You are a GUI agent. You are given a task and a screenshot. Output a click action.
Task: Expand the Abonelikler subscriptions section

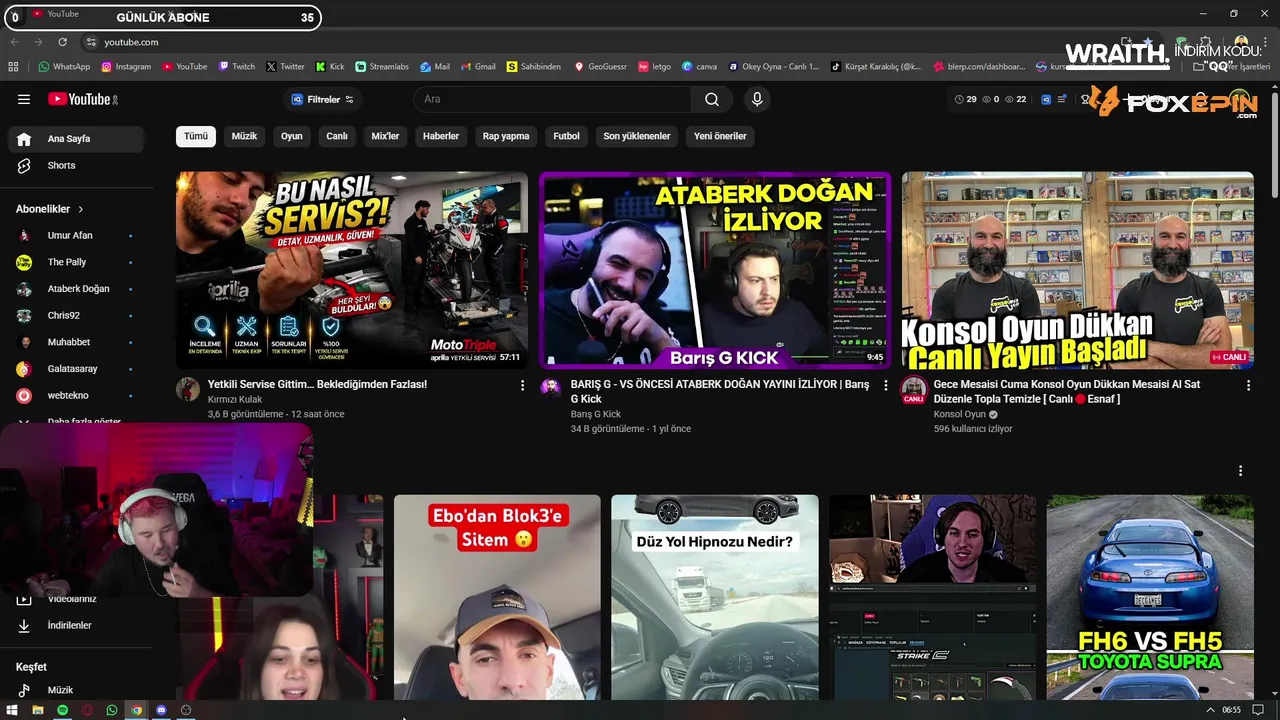(50, 209)
